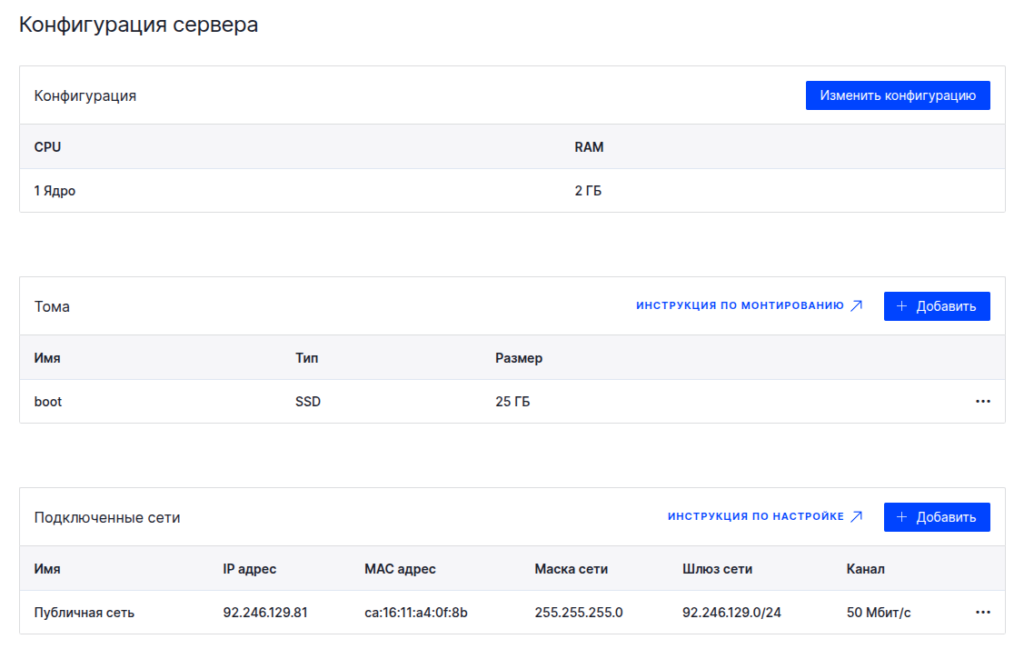The image size is (1024, 659).
Task: Select the subnet mask 255.255.255.0
Action: (x=578, y=612)
